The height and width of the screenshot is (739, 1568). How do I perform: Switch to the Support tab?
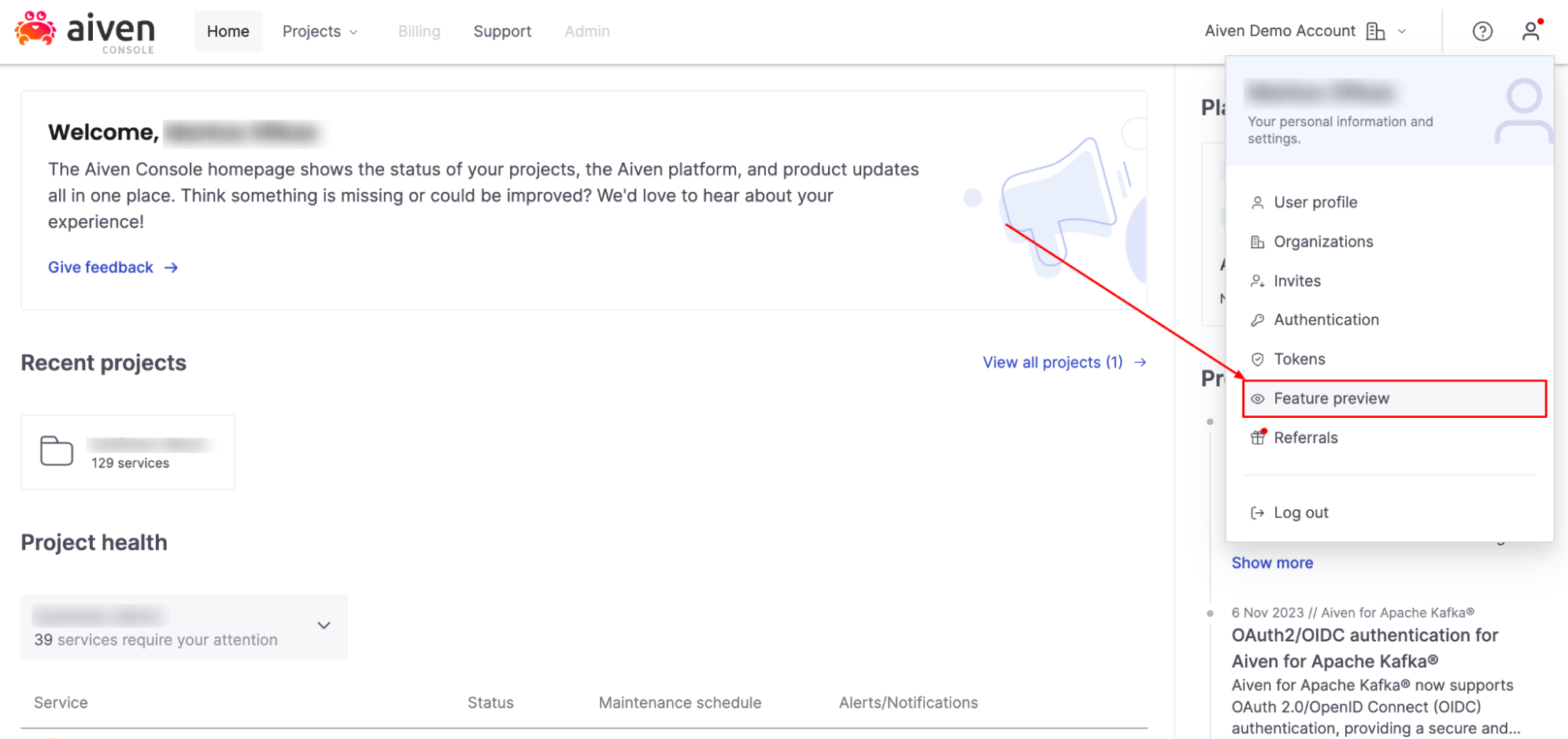coord(501,31)
